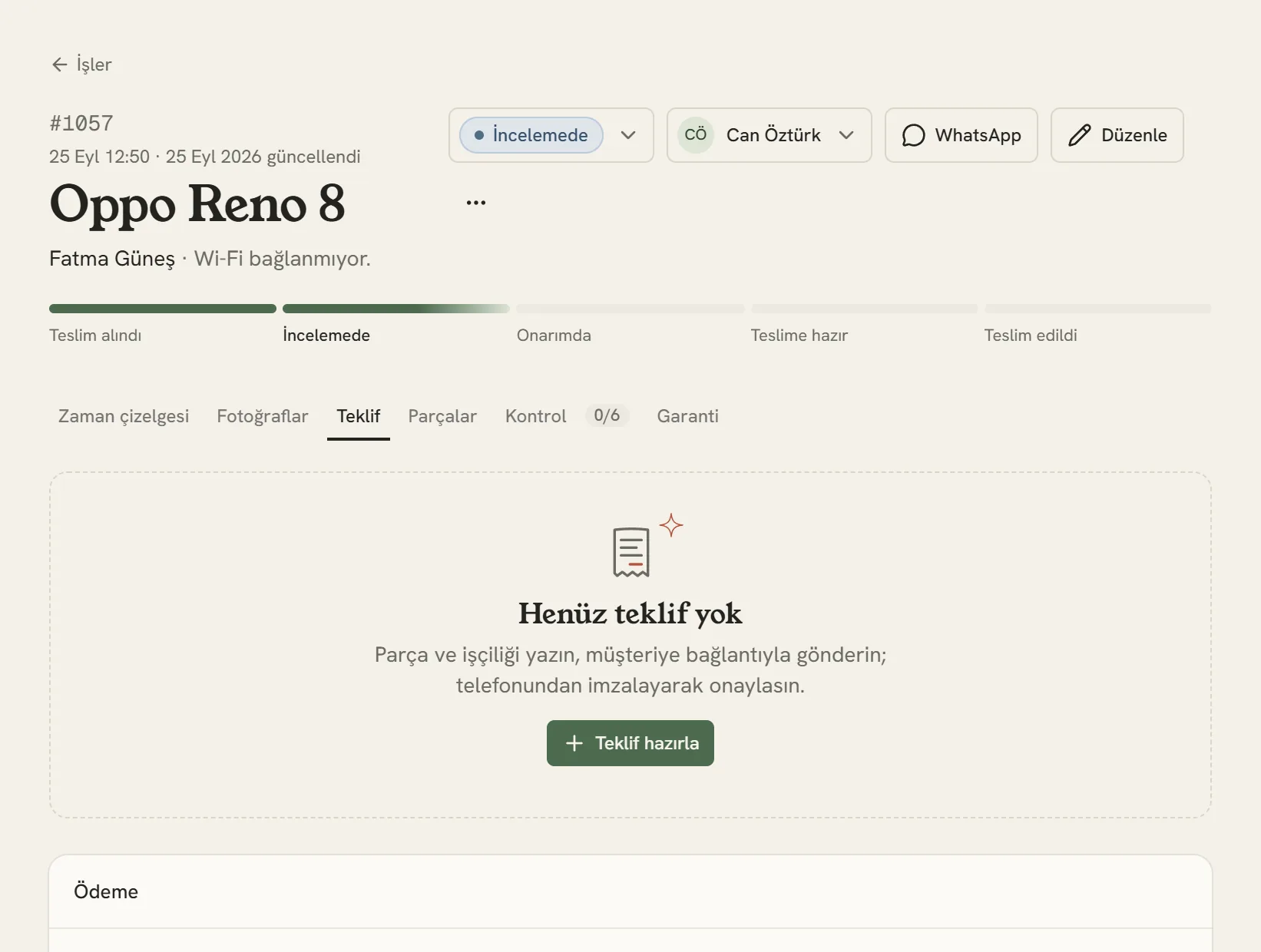Click the İncelemede progress step bar
Viewport: 1261px width, 952px height.
click(396, 309)
